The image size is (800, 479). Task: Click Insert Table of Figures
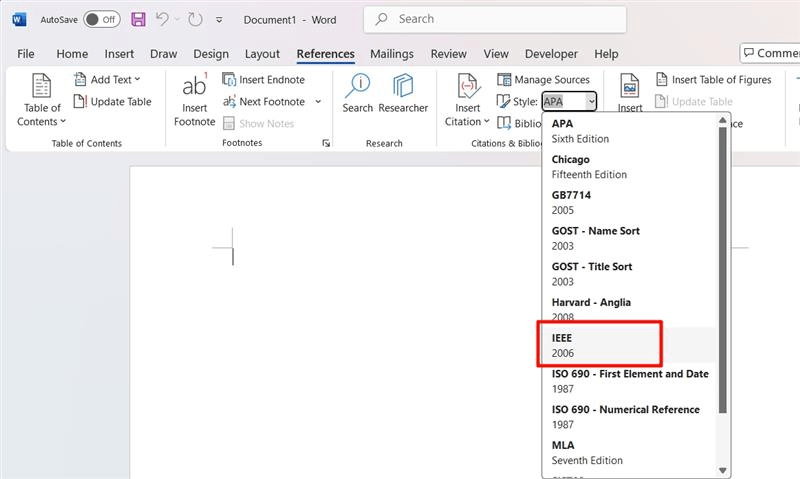(713, 80)
